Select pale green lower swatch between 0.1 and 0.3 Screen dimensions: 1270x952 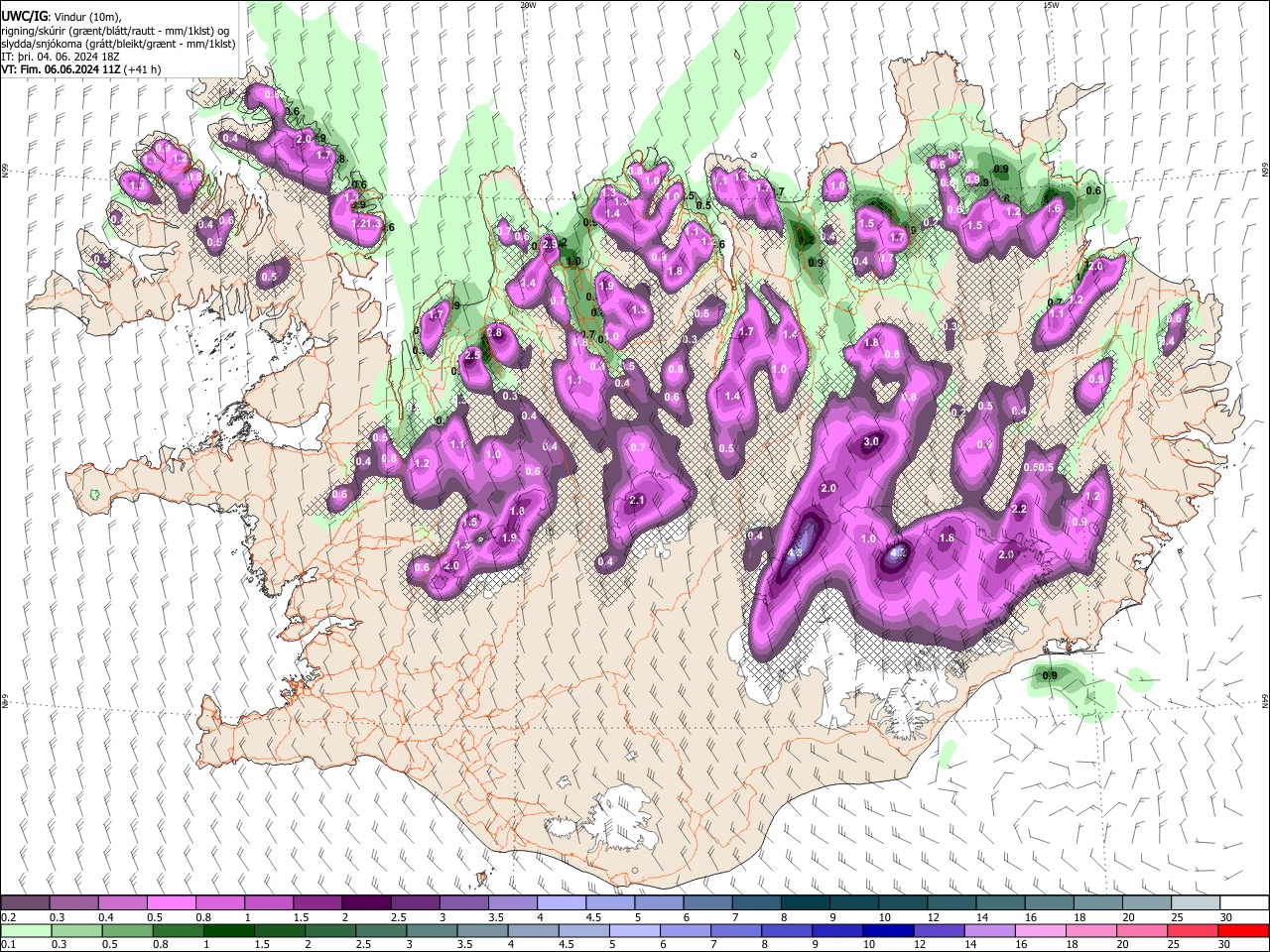pyautogui.click(x=25, y=930)
